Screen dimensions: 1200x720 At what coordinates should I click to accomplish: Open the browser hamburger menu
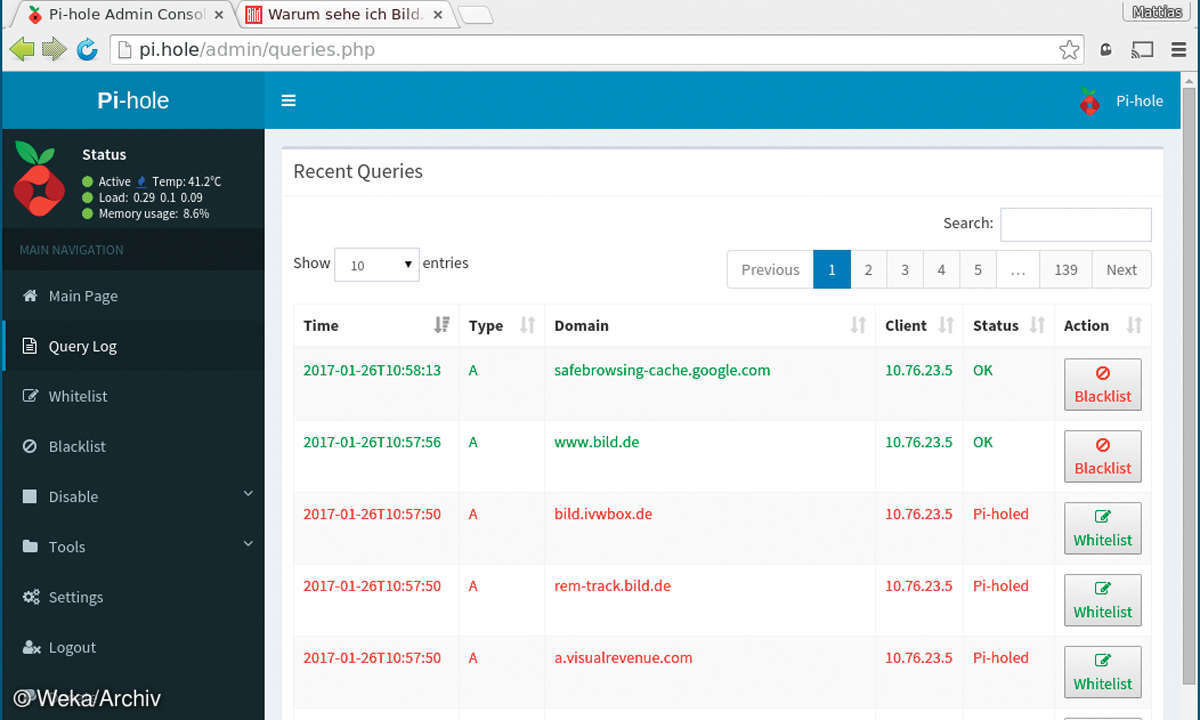(x=1179, y=49)
